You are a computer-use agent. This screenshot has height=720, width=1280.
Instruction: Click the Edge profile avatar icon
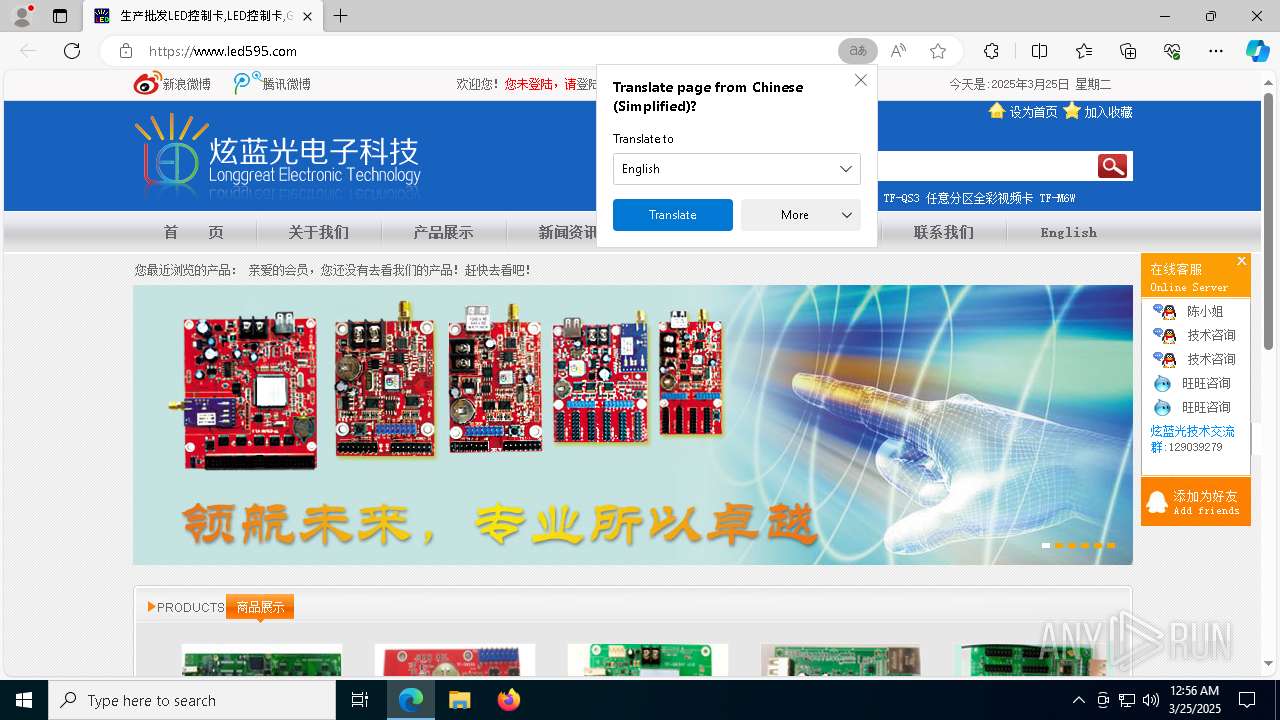click(x=21, y=16)
